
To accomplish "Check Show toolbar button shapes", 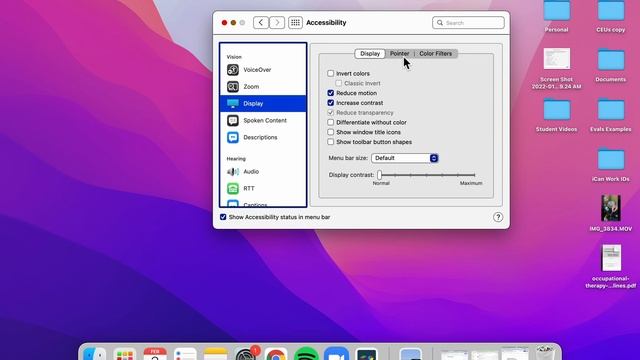I will 331,142.
